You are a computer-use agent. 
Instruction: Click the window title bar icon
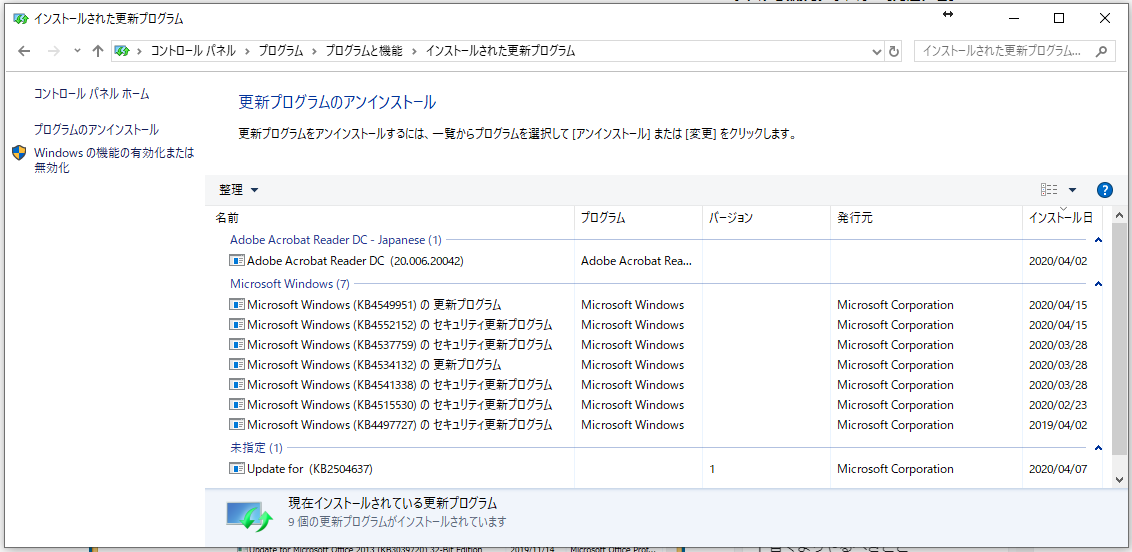pyautogui.click(x=20, y=19)
